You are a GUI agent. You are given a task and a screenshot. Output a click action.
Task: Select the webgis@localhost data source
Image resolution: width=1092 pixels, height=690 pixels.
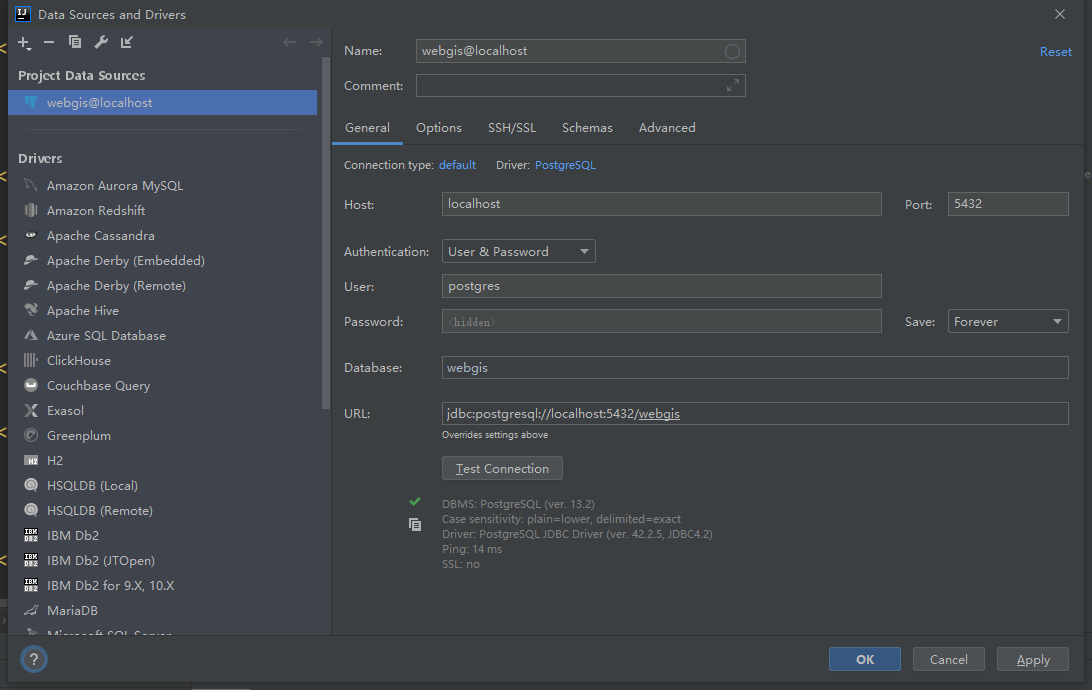point(162,102)
